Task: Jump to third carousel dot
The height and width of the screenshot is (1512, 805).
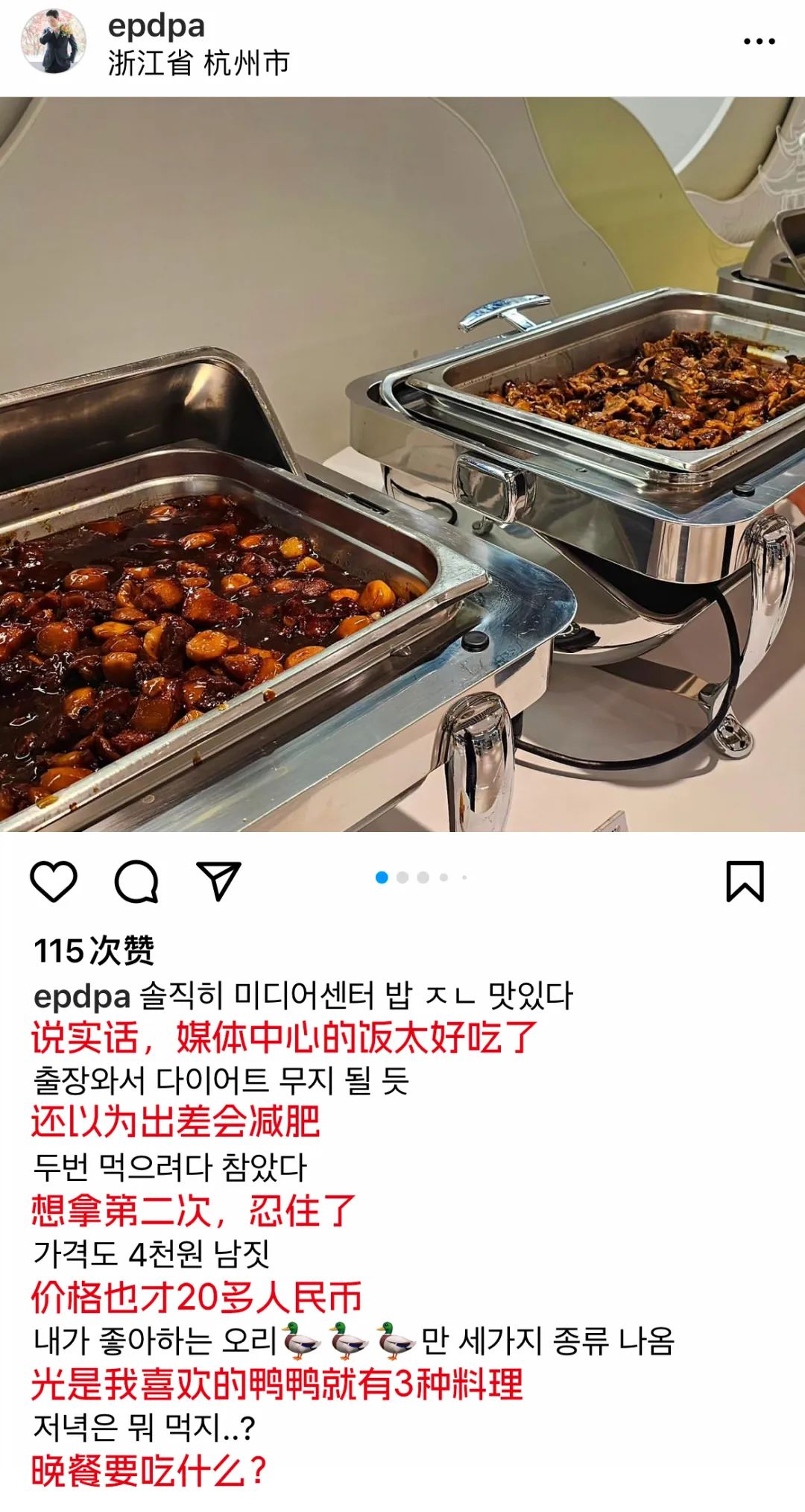Action: pyautogui.click(x=423, y=878)
